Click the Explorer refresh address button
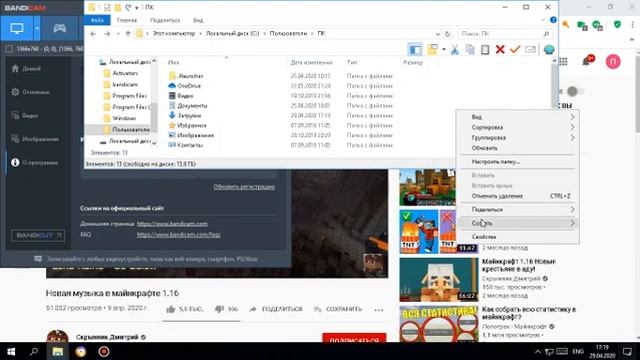Screen dimensions: 640x360 (448, 34)
